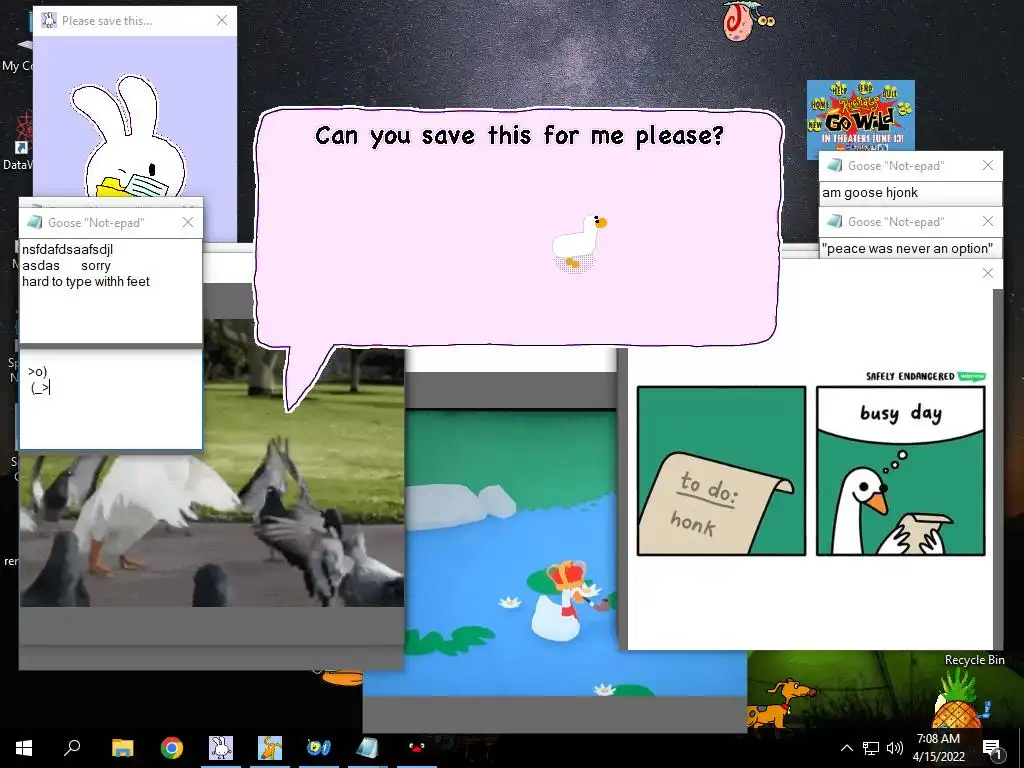Click the Not-epad icon in the 'nsfdafdsaafsdjl' window title
1024x768 pixels.
(x=35, y=222)
